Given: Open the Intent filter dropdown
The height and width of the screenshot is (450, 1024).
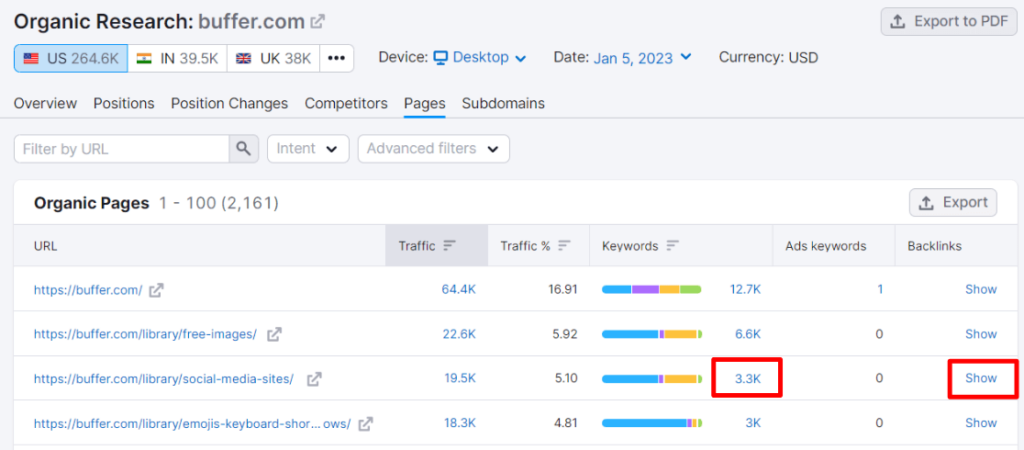Looking at the screenshot, I should click(308, 149).
